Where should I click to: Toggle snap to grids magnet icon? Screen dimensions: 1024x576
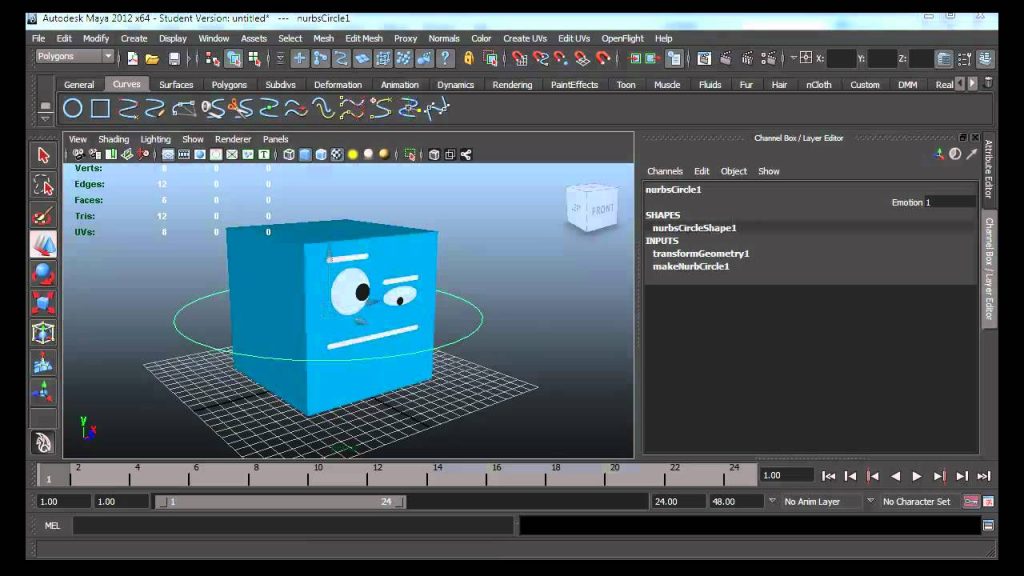pos(520,59)
